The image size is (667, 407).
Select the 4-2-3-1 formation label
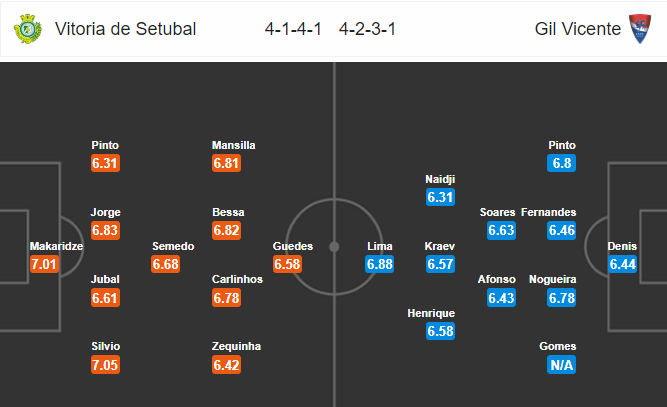[368, 29]
